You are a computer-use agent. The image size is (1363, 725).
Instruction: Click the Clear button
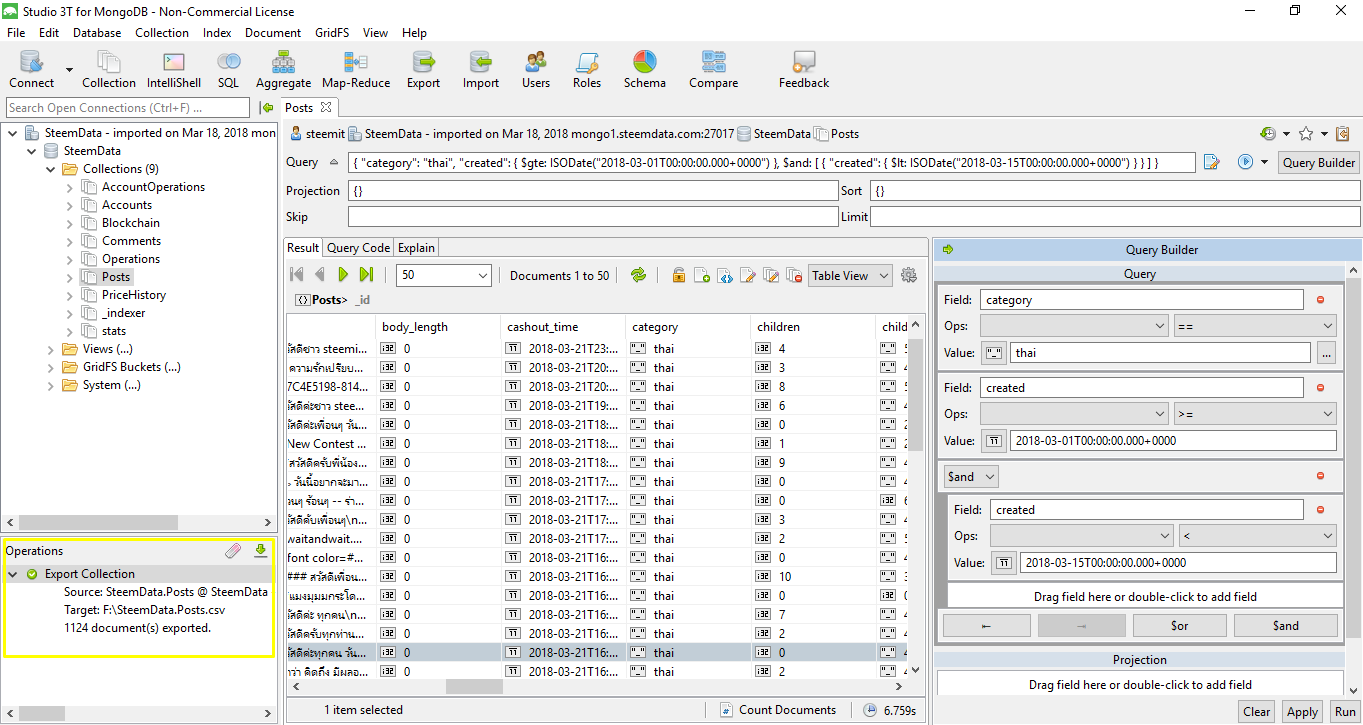(x=1257, y=712)
